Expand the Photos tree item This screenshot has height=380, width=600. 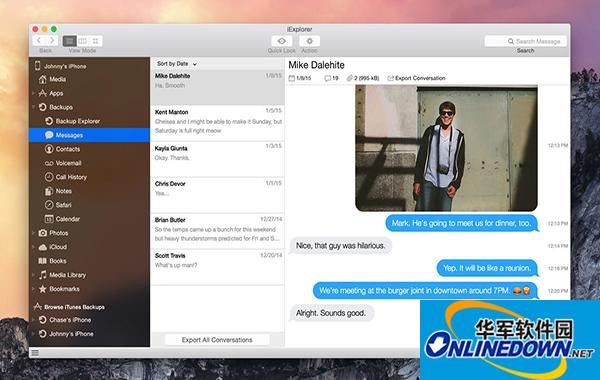(33, 233)
